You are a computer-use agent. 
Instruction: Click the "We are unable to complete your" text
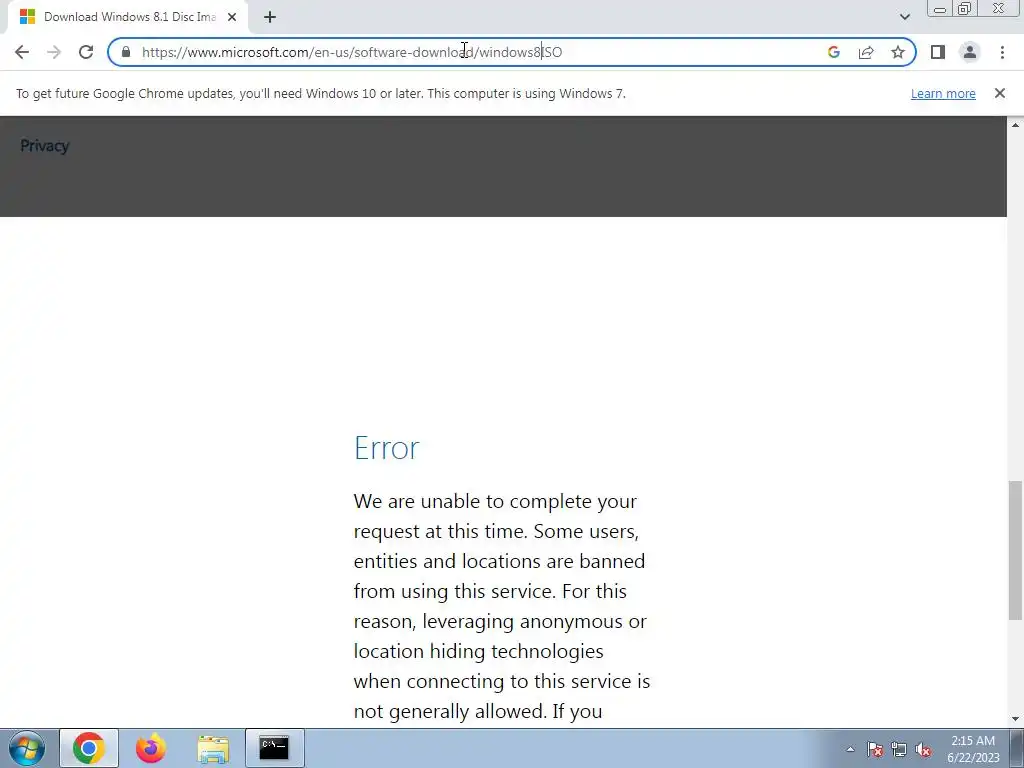495,502
